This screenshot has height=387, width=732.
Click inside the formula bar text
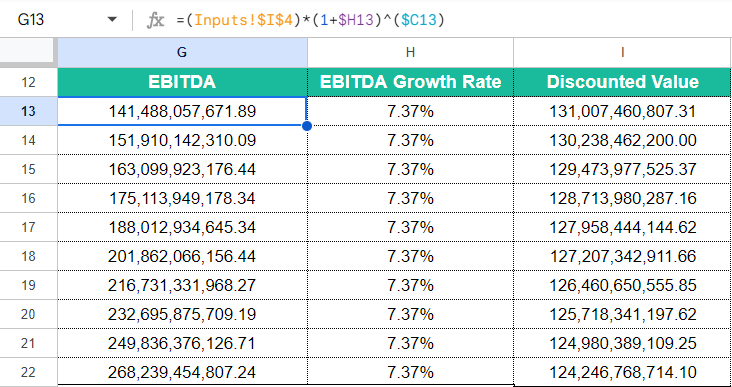pyautogui.click(x=310, y=20)
